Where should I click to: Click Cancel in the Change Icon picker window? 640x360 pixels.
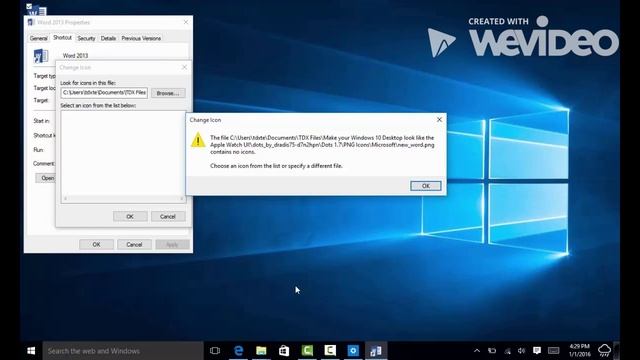(168, 216)
